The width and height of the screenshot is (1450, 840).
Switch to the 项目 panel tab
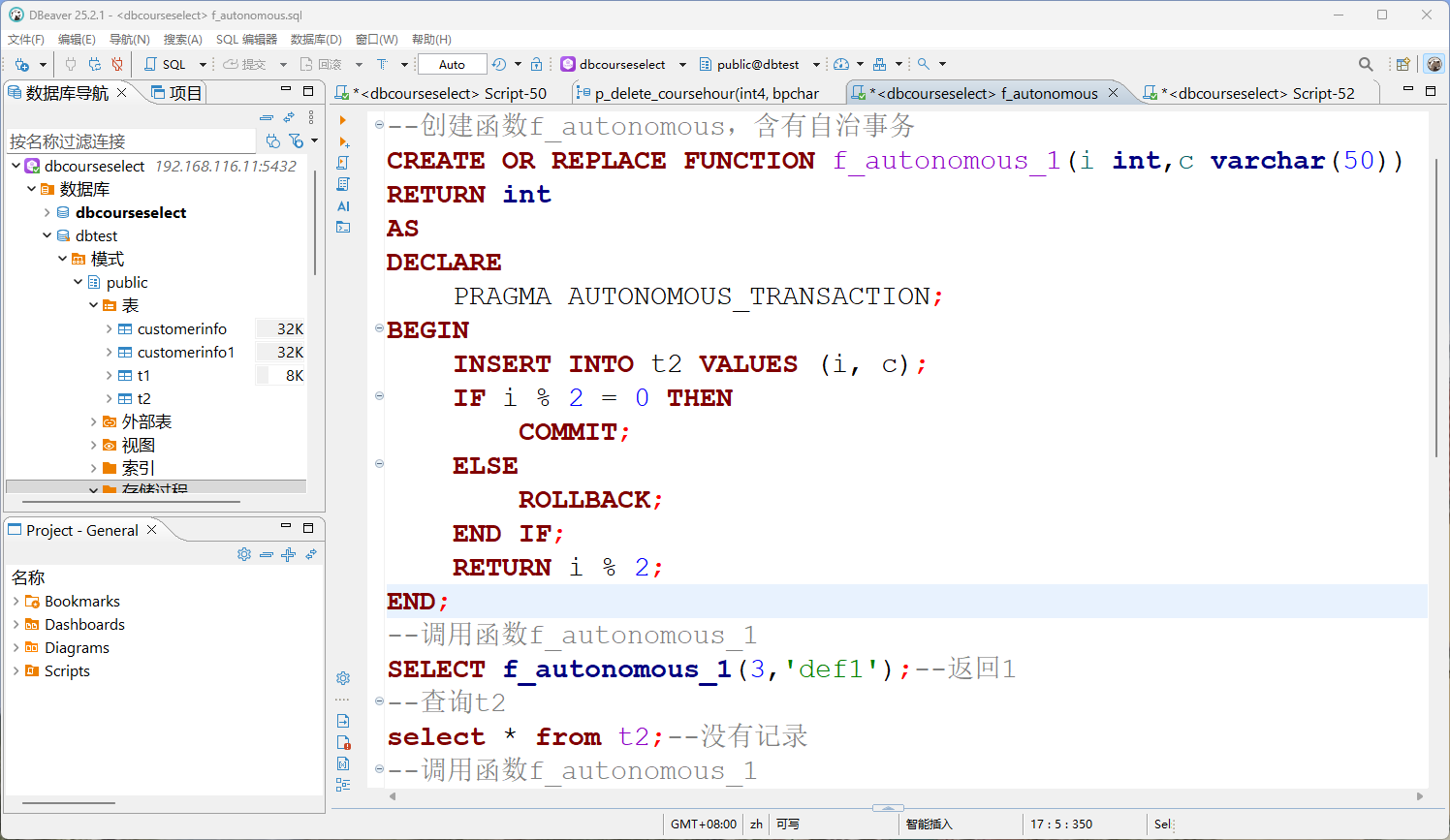(176, 93)
